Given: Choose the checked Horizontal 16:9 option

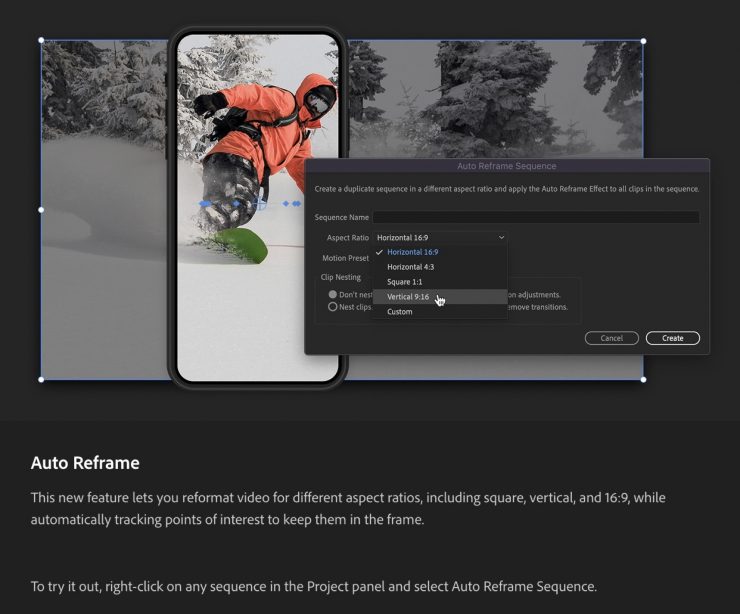Looking at the screenshot, I should point(412,252).
